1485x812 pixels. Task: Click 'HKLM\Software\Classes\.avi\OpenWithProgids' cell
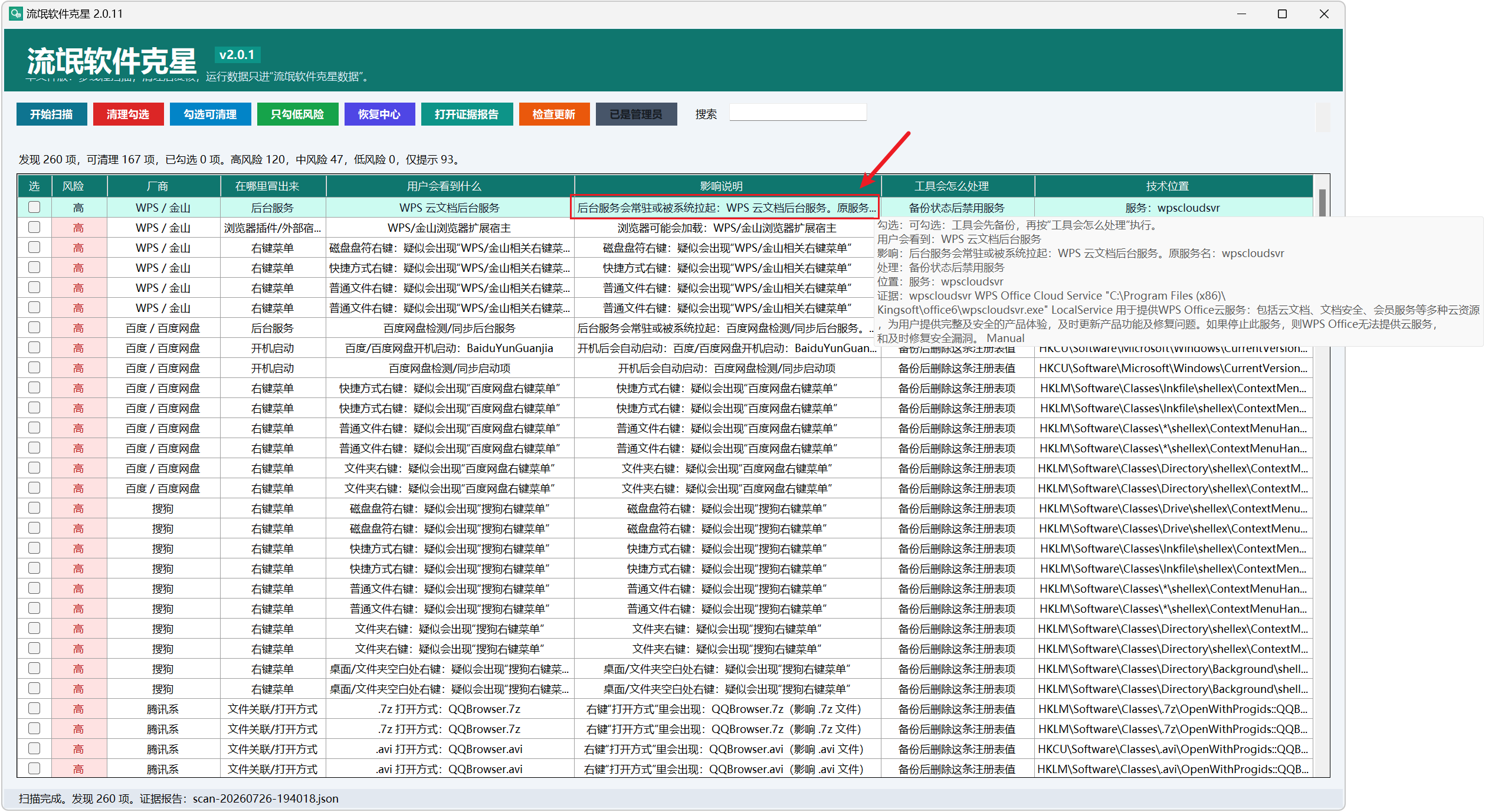point(1173,769)
